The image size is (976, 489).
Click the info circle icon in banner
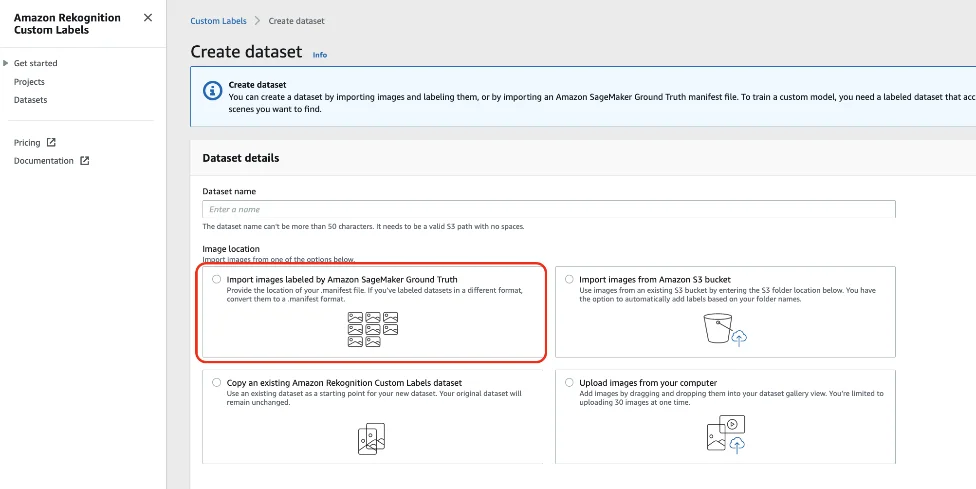pos(212,91)
